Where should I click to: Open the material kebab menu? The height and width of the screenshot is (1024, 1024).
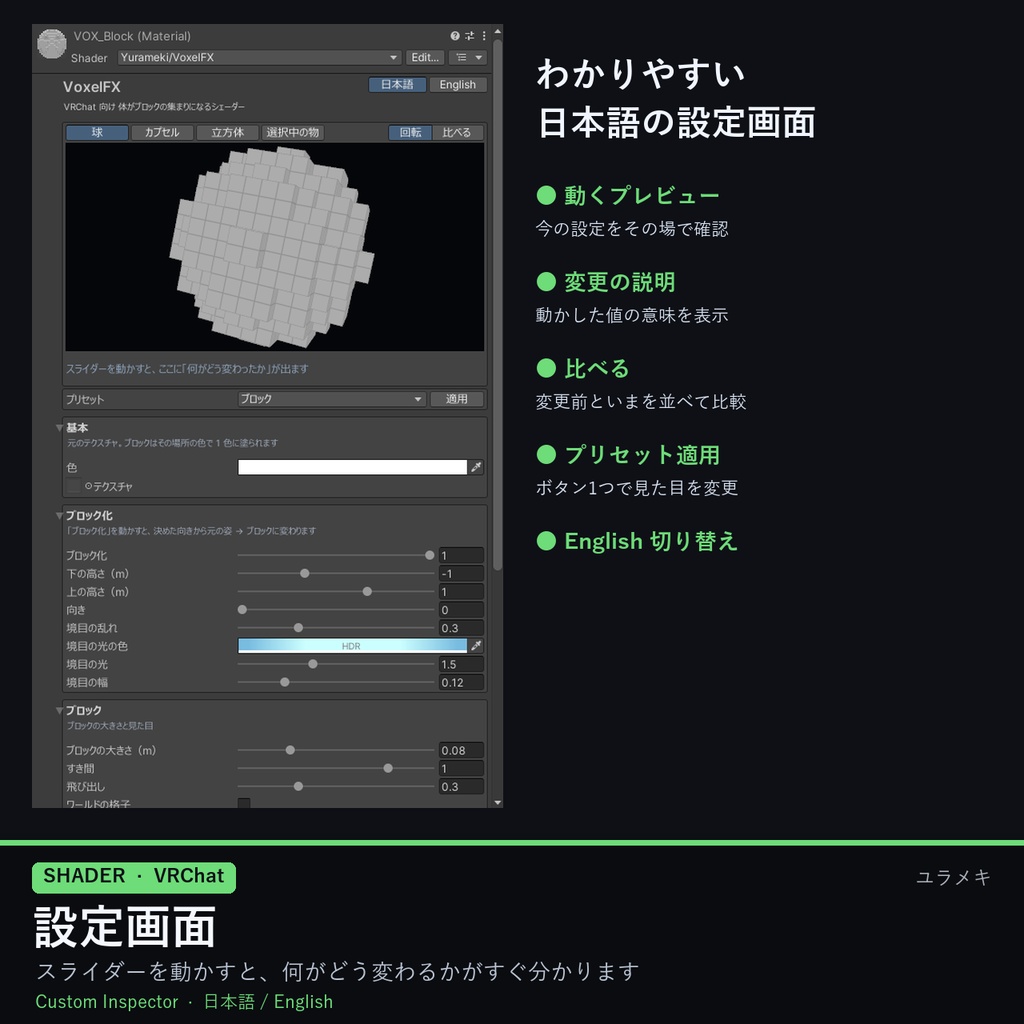(484, 36)
